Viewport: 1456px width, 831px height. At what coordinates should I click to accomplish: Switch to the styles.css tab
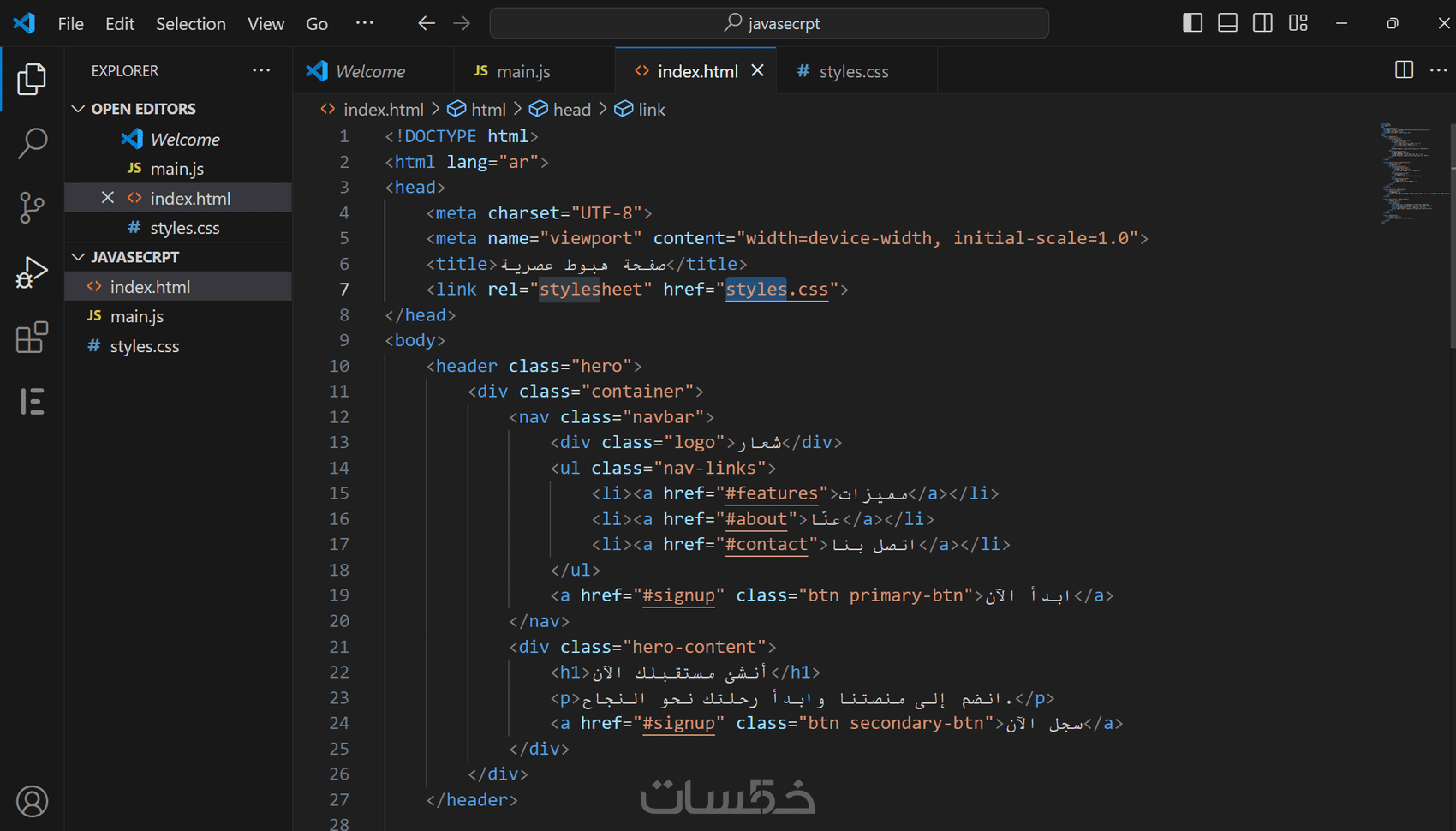click(x=853, y=71)
